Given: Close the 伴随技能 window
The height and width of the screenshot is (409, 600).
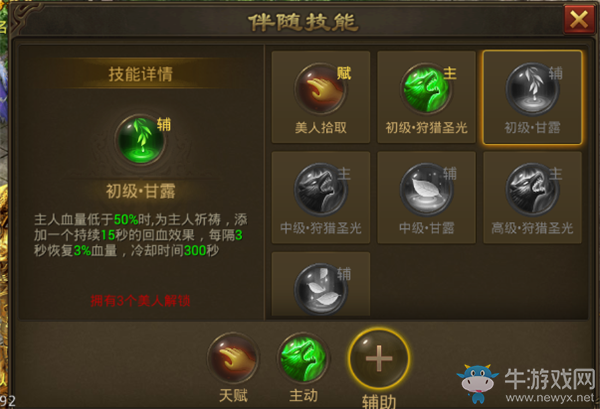Looking at the screenshot, I should pos(579,19).
